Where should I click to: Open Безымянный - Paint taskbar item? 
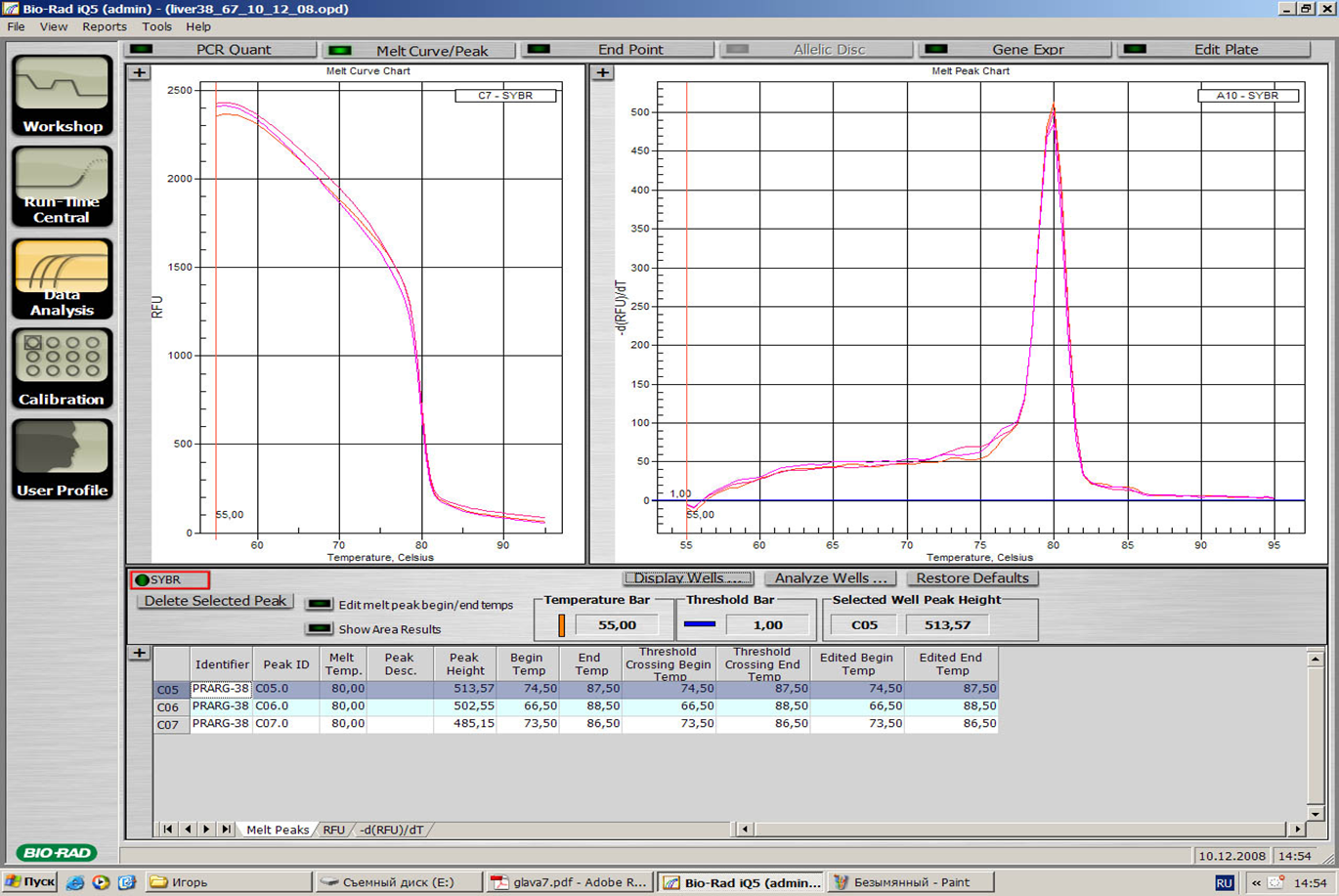pyautogui.click(x=910, y=882)
